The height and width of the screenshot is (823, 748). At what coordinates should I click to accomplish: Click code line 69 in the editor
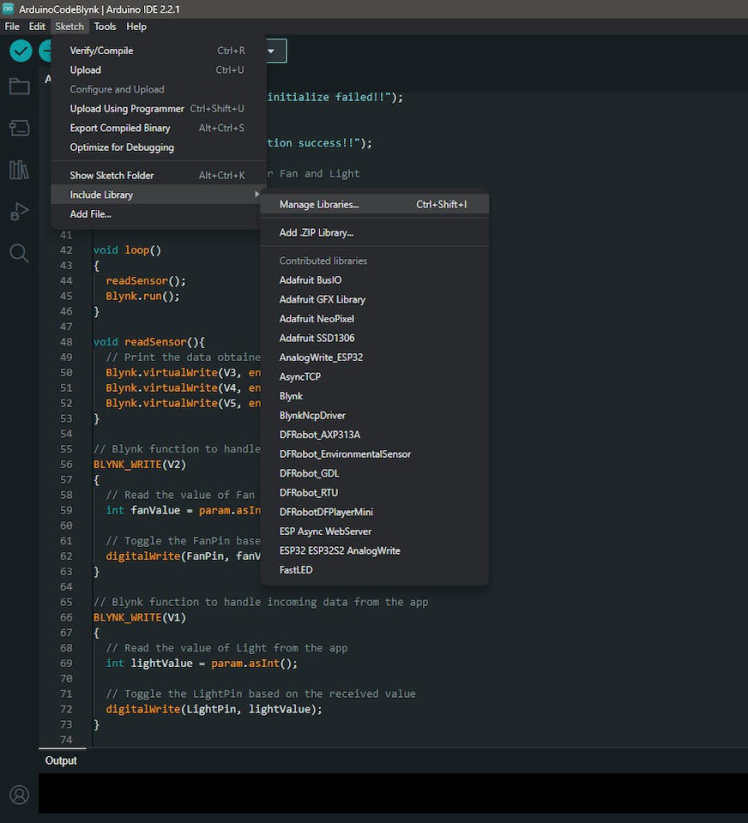(x=202, y=663)
